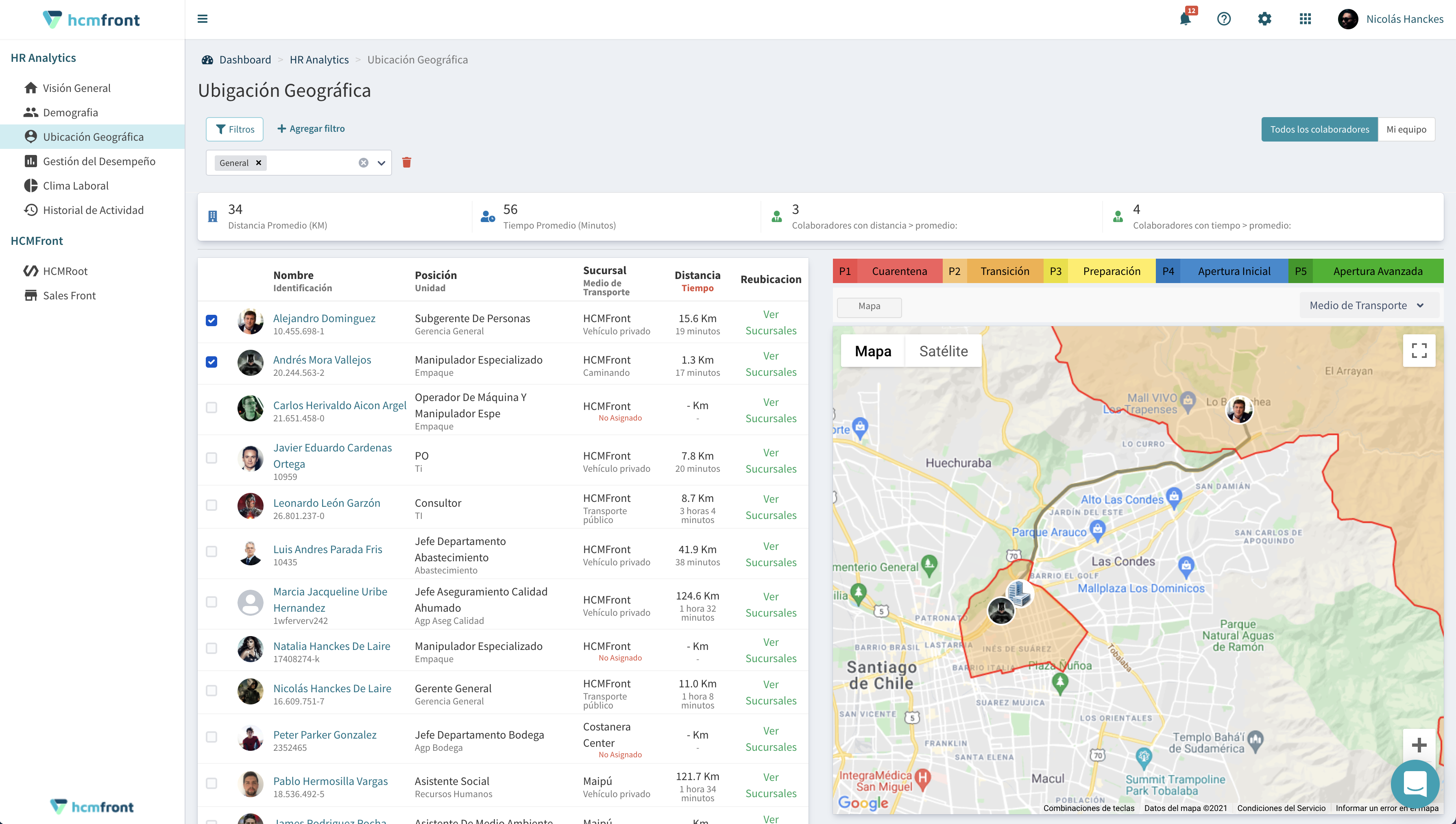Click the help question mark icon
Image resolution: width=1456 pixels, height=824 pixels.
coord(1224,19)
